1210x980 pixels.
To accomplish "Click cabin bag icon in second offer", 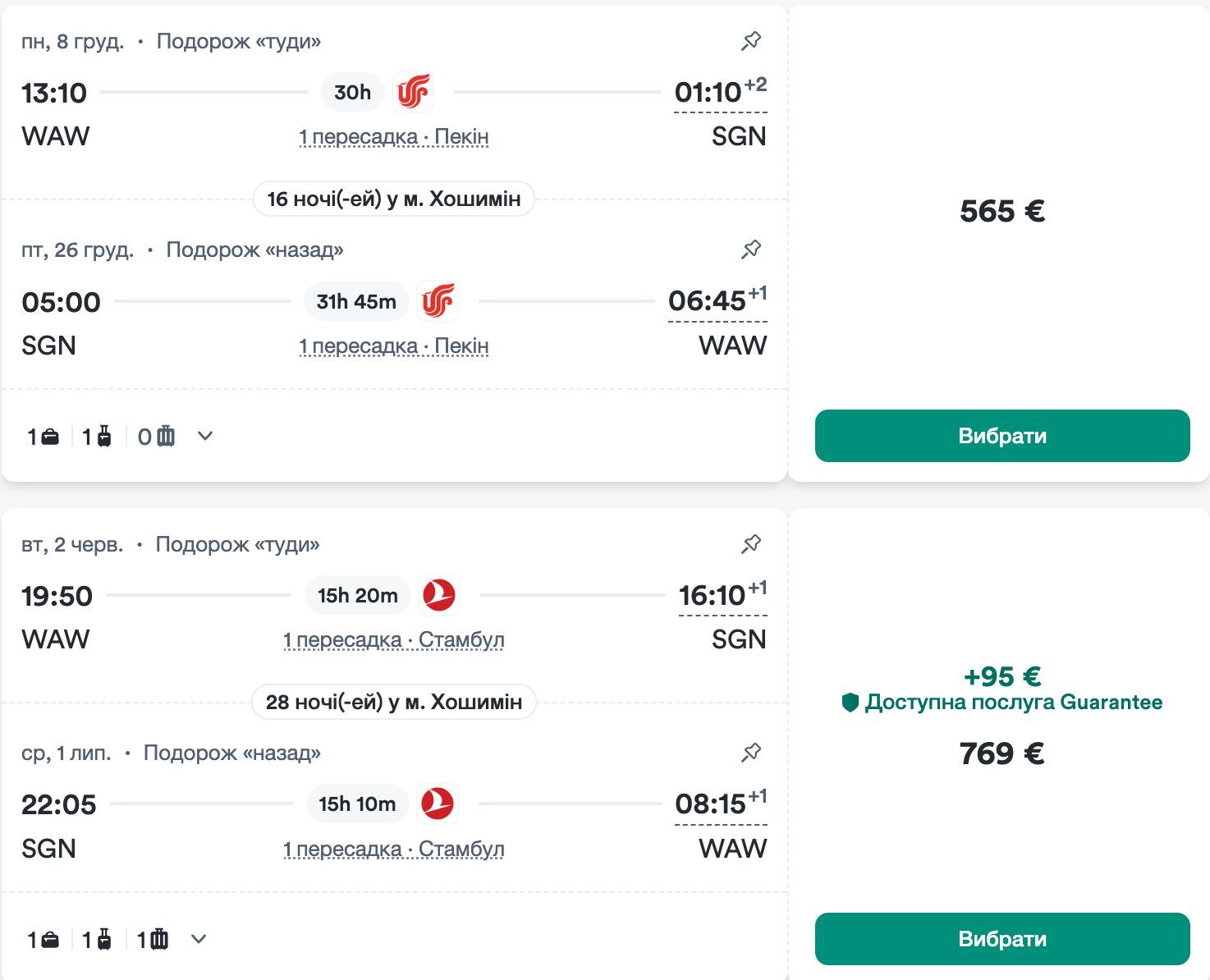I will [103, 940].
